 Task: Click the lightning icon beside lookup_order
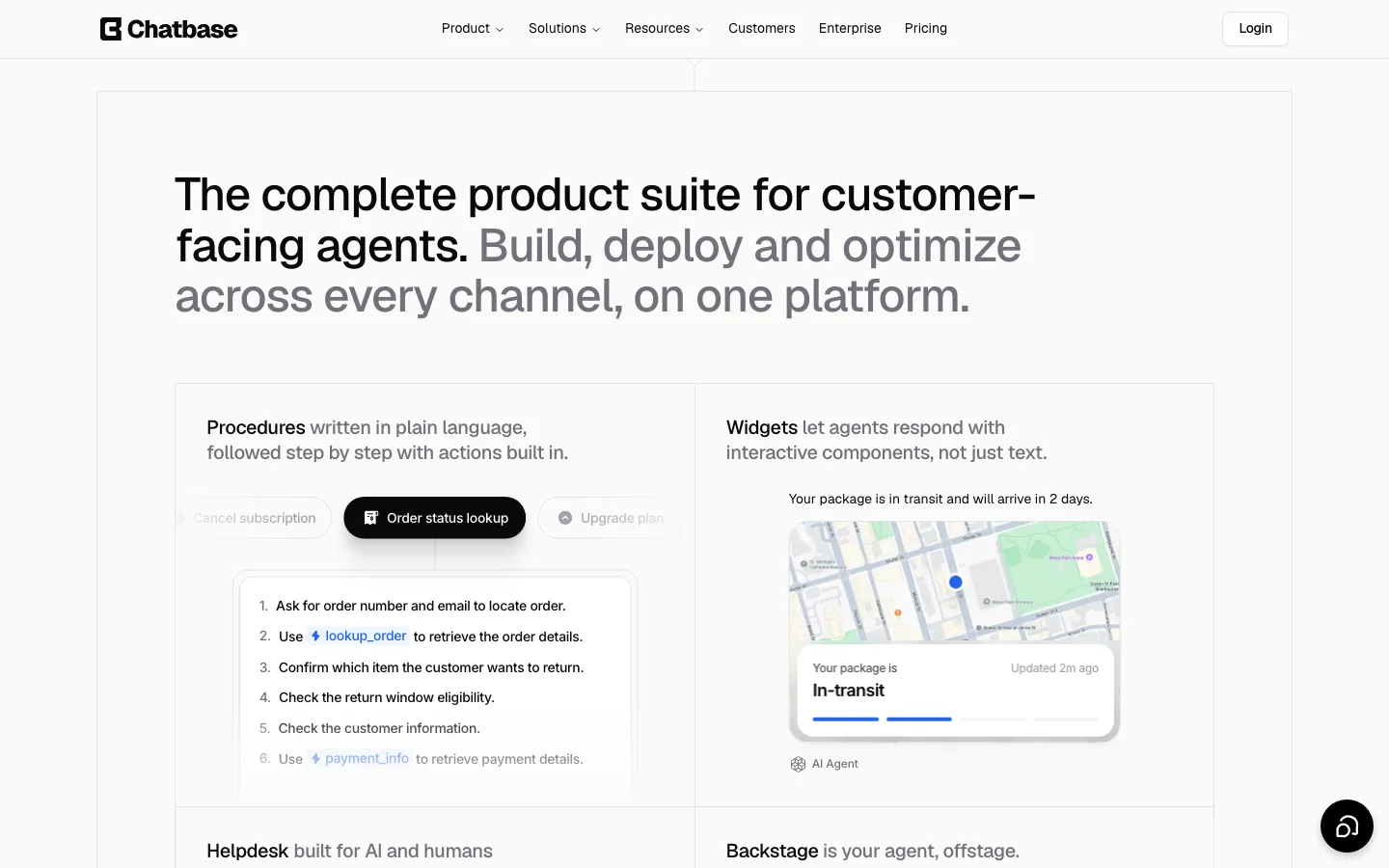(315, 637)
